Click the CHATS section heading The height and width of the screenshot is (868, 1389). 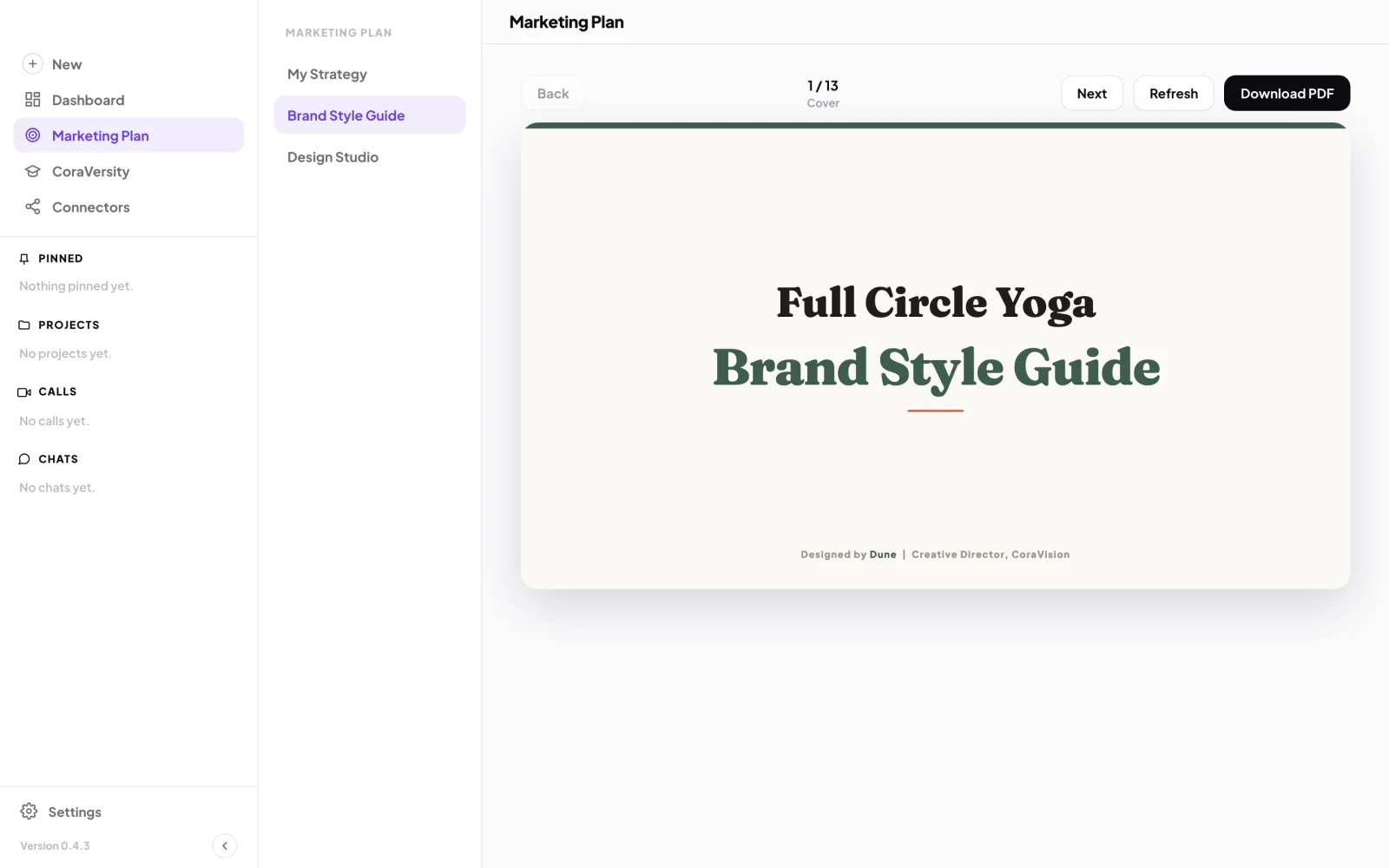point(58,459)
